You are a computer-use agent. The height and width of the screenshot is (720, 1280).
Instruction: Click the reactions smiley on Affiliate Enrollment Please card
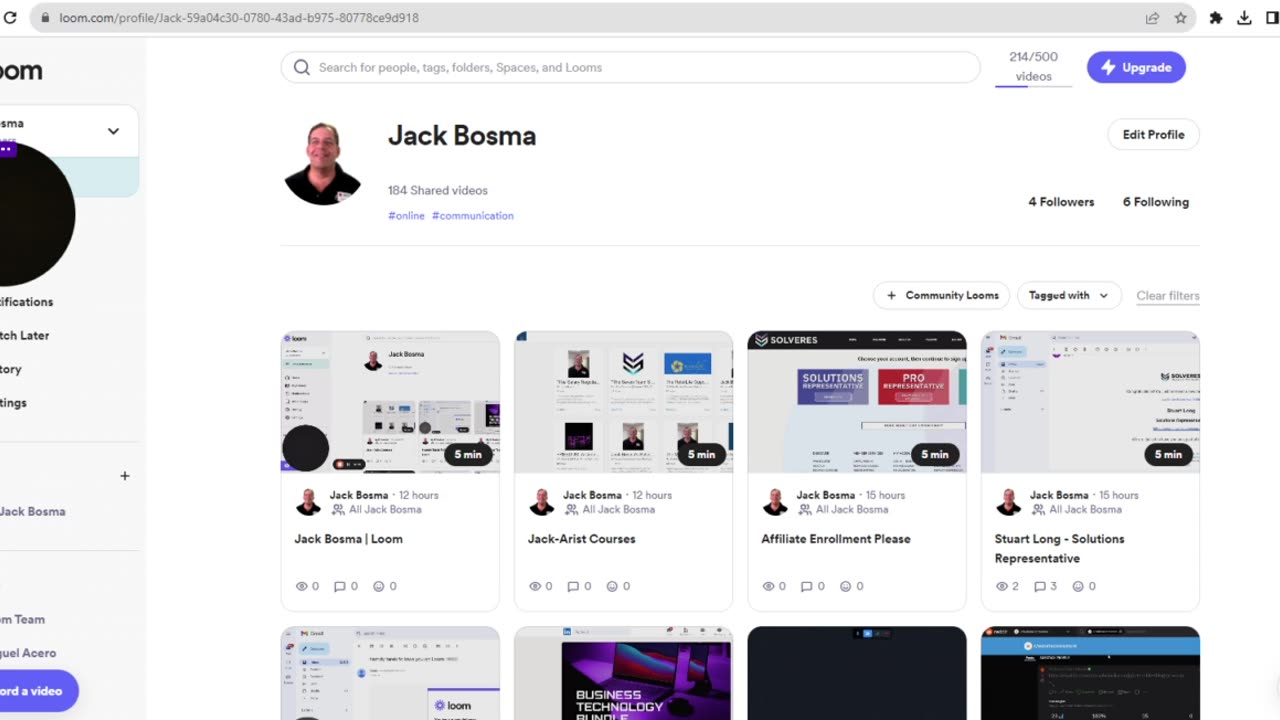point(846,586)
